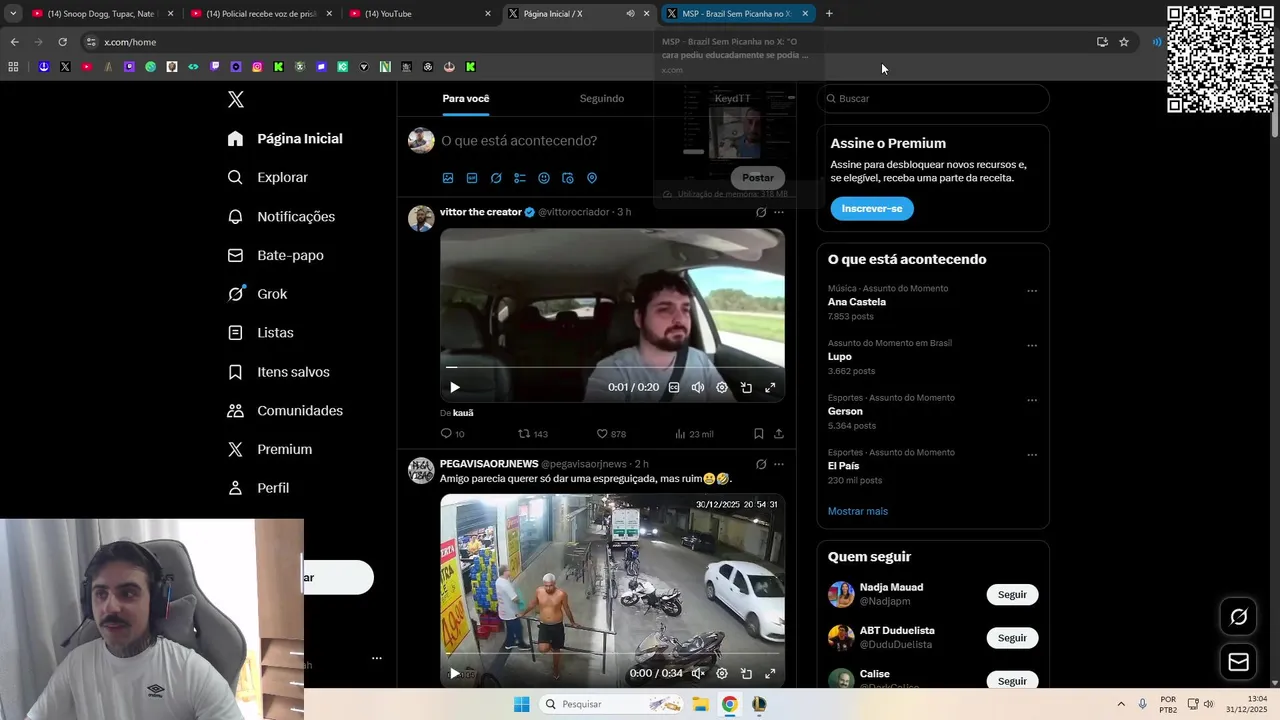Schedule the post with calendar icon

(568, 178)
